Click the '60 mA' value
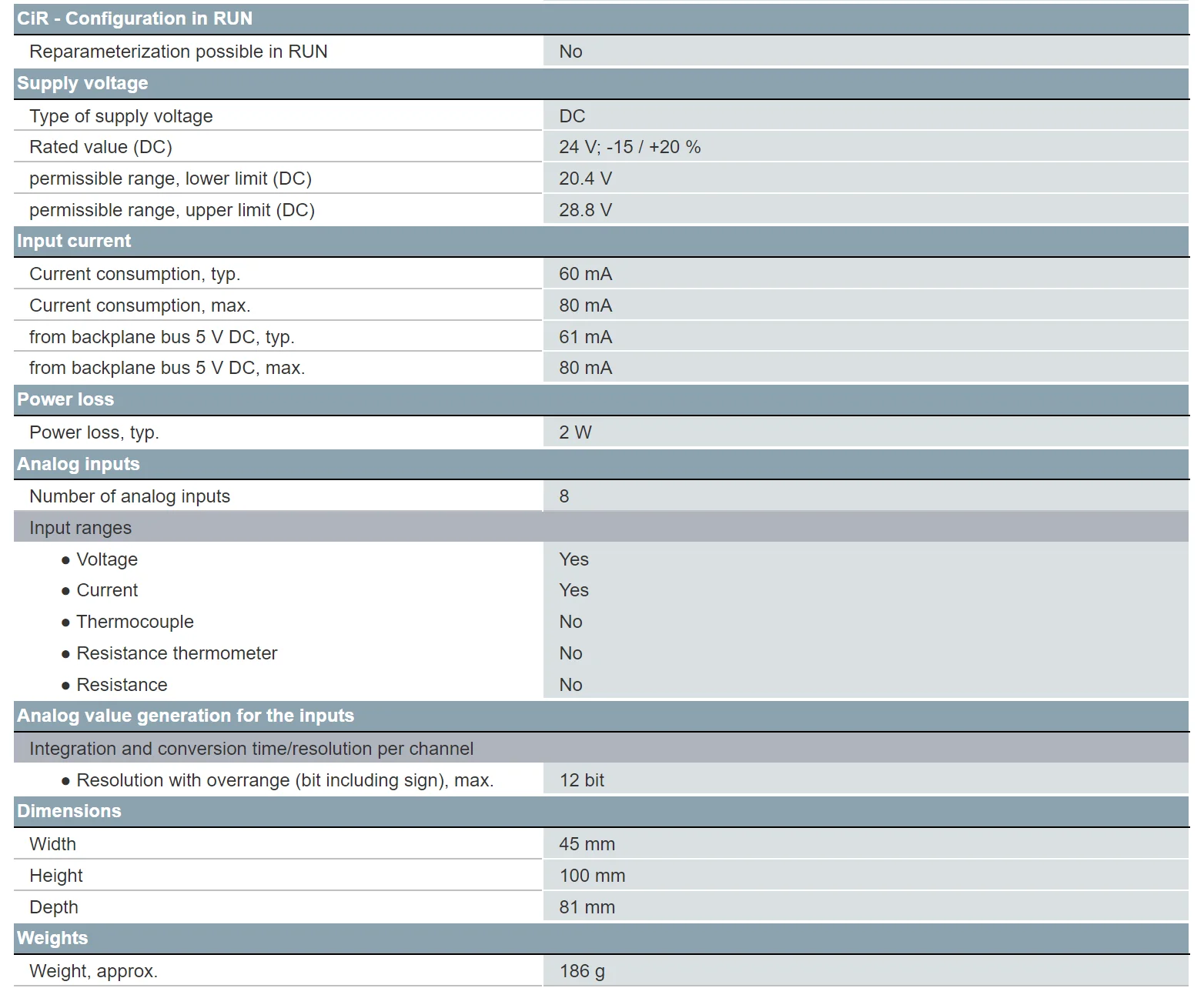Viewport: 1204px width, 988px height. 585,274
